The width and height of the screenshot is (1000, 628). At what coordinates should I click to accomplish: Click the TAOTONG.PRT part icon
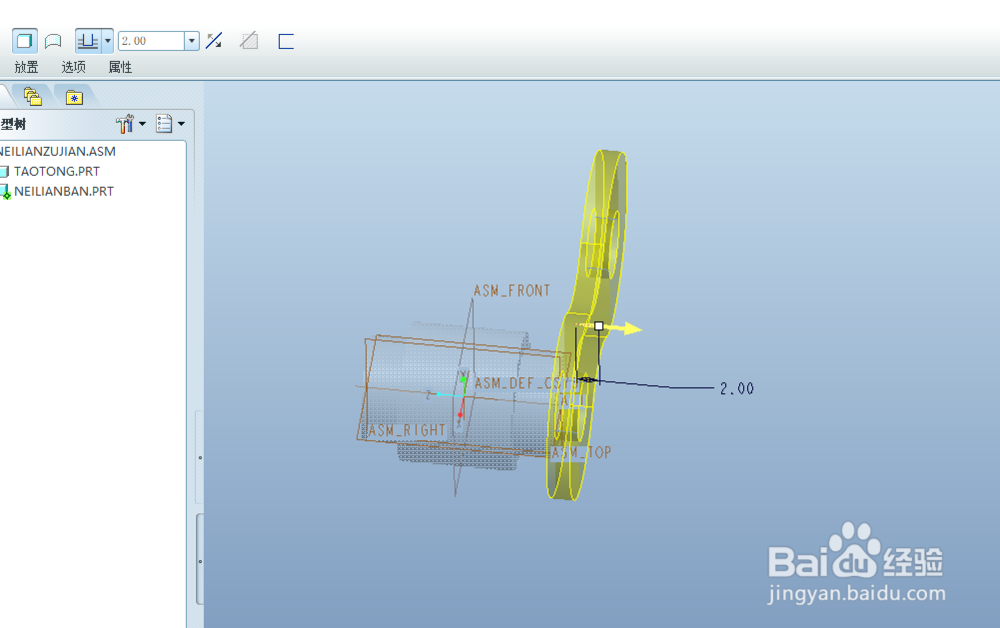click(4, 172)
